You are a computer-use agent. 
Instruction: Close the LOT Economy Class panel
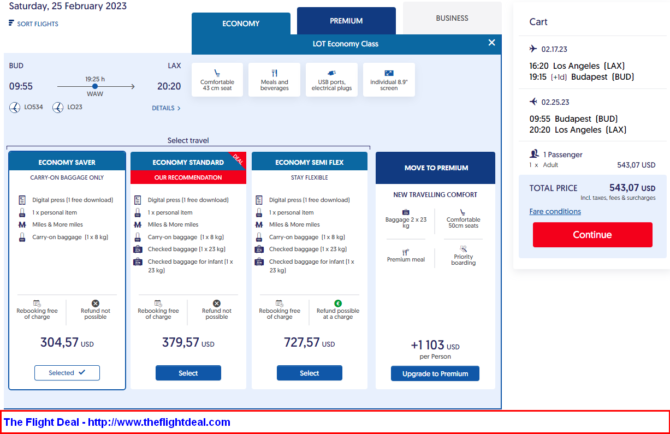tap(492, 43)
